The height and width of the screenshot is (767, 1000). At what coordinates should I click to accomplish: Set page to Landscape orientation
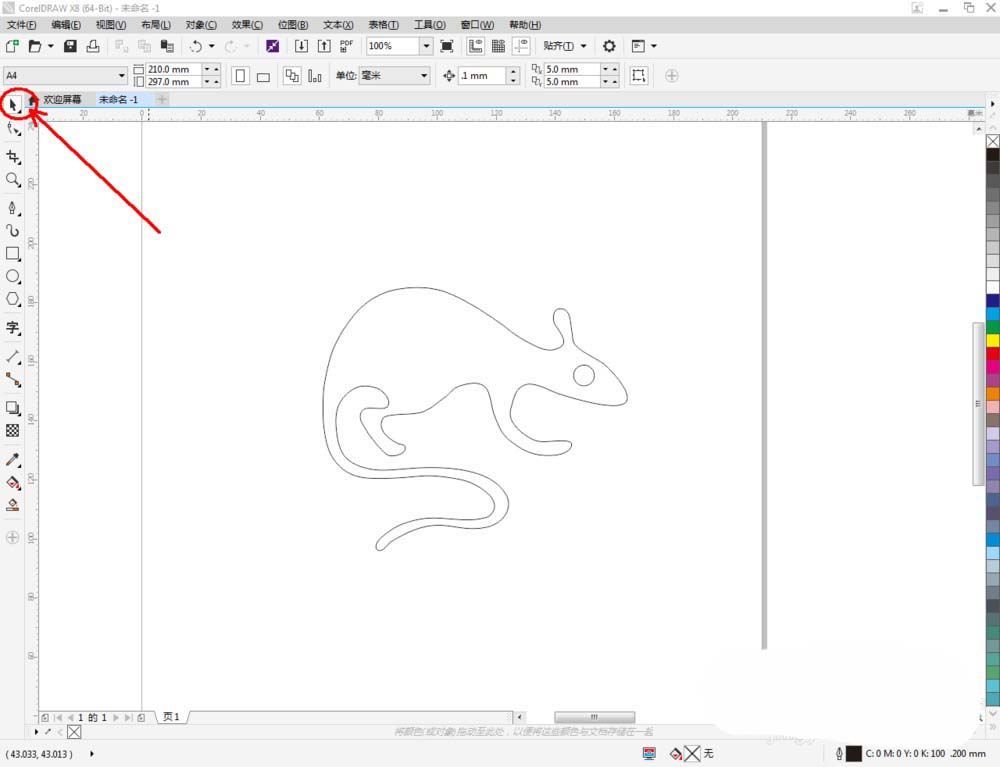(263, 76)
